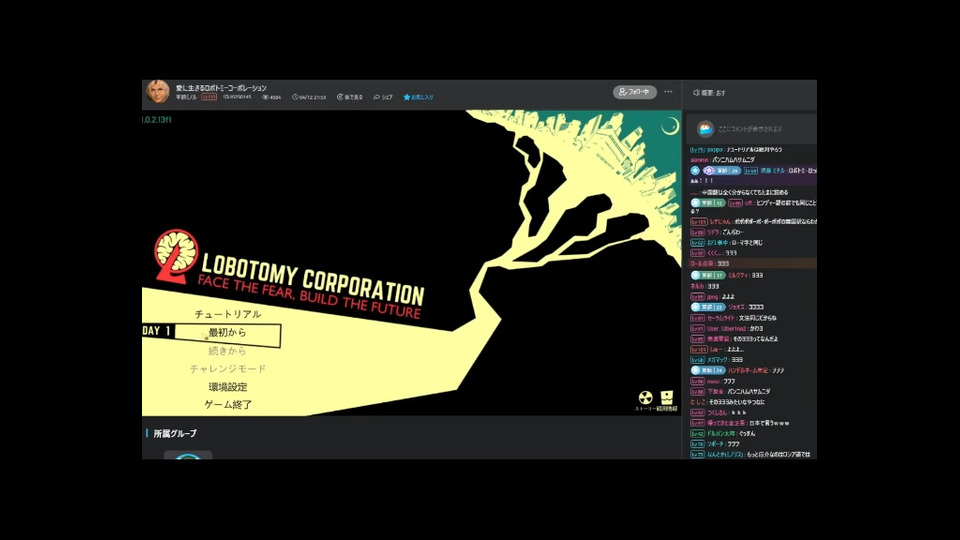Click the jpeg username in chat

coord(713,297)
